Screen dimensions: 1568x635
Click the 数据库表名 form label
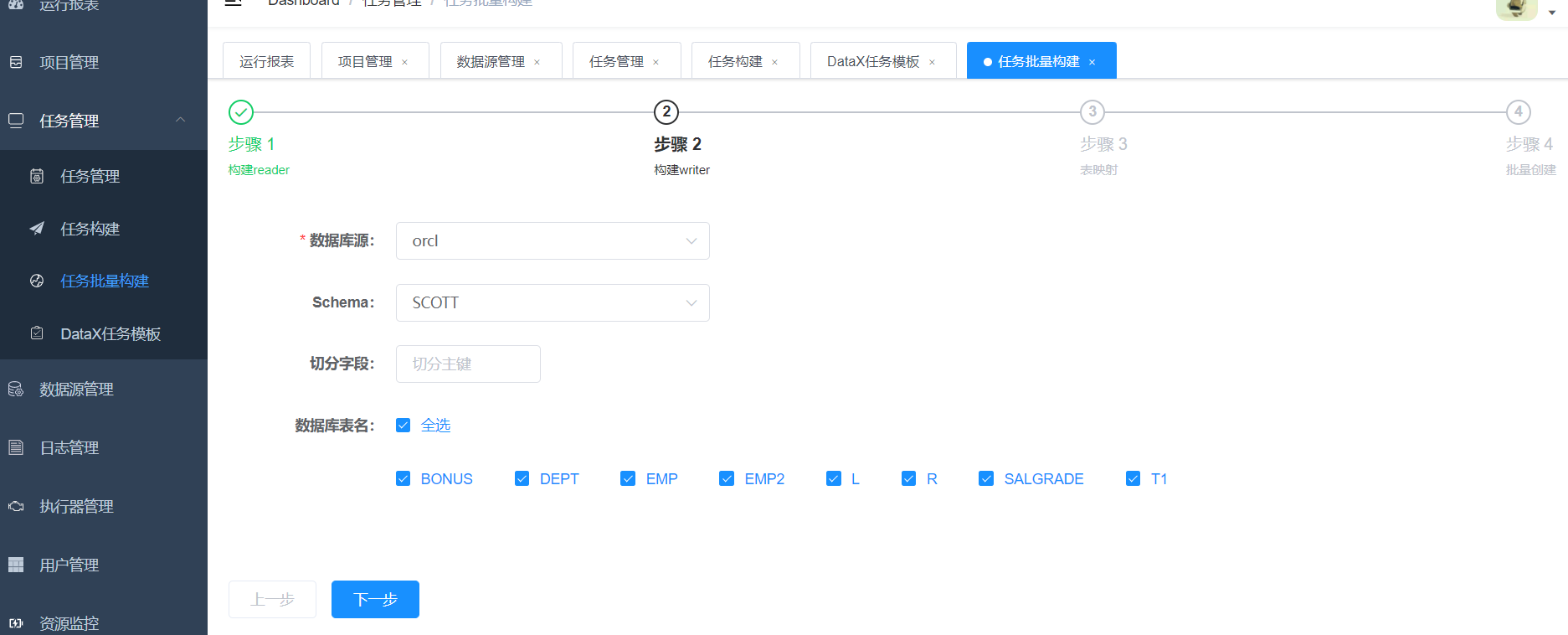click(x=335, y=426)
